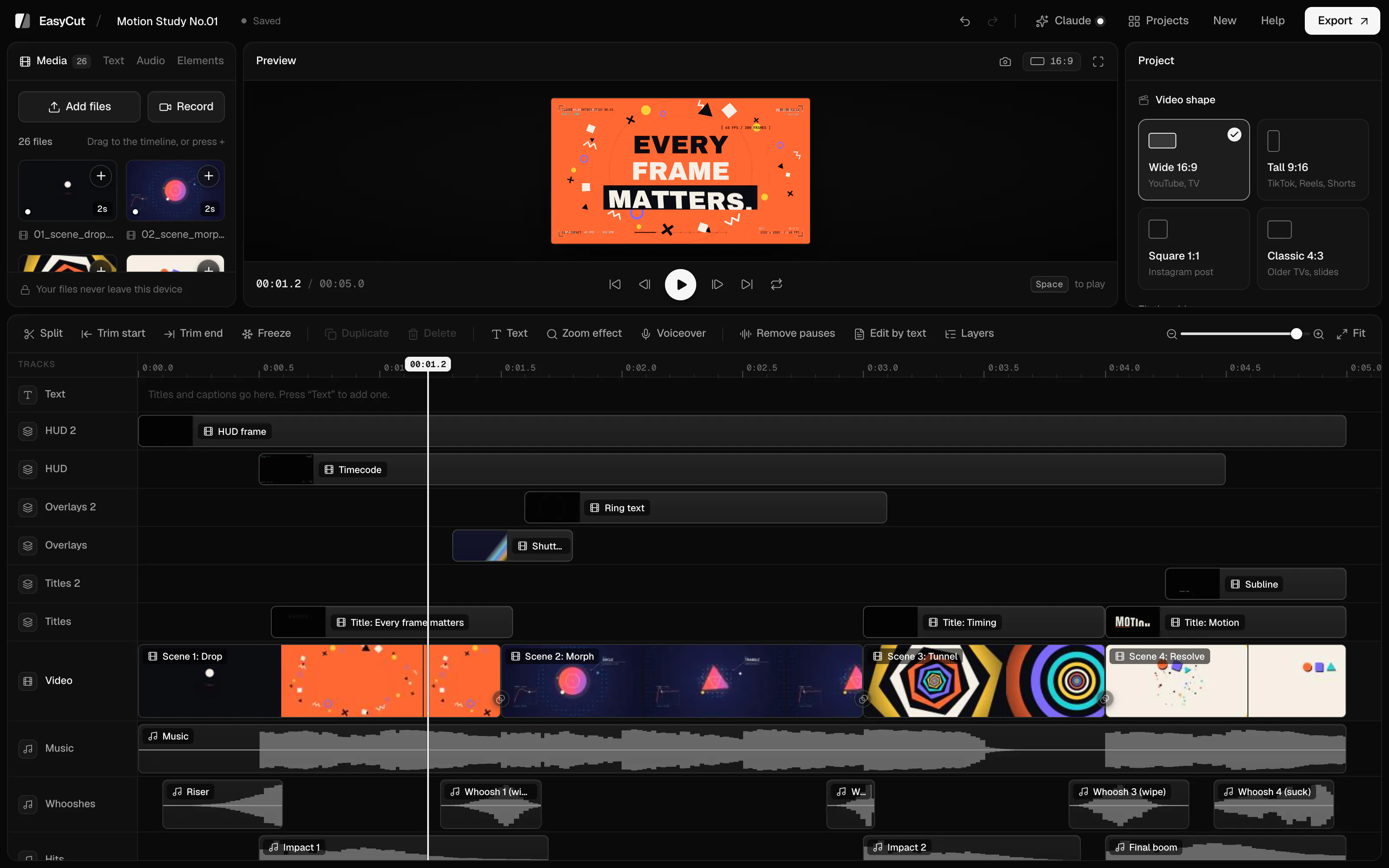The height and width of the screenshot is (868, 1389).
Task: Select Wide 16:9 video shape
Action: pos(1194,160)
